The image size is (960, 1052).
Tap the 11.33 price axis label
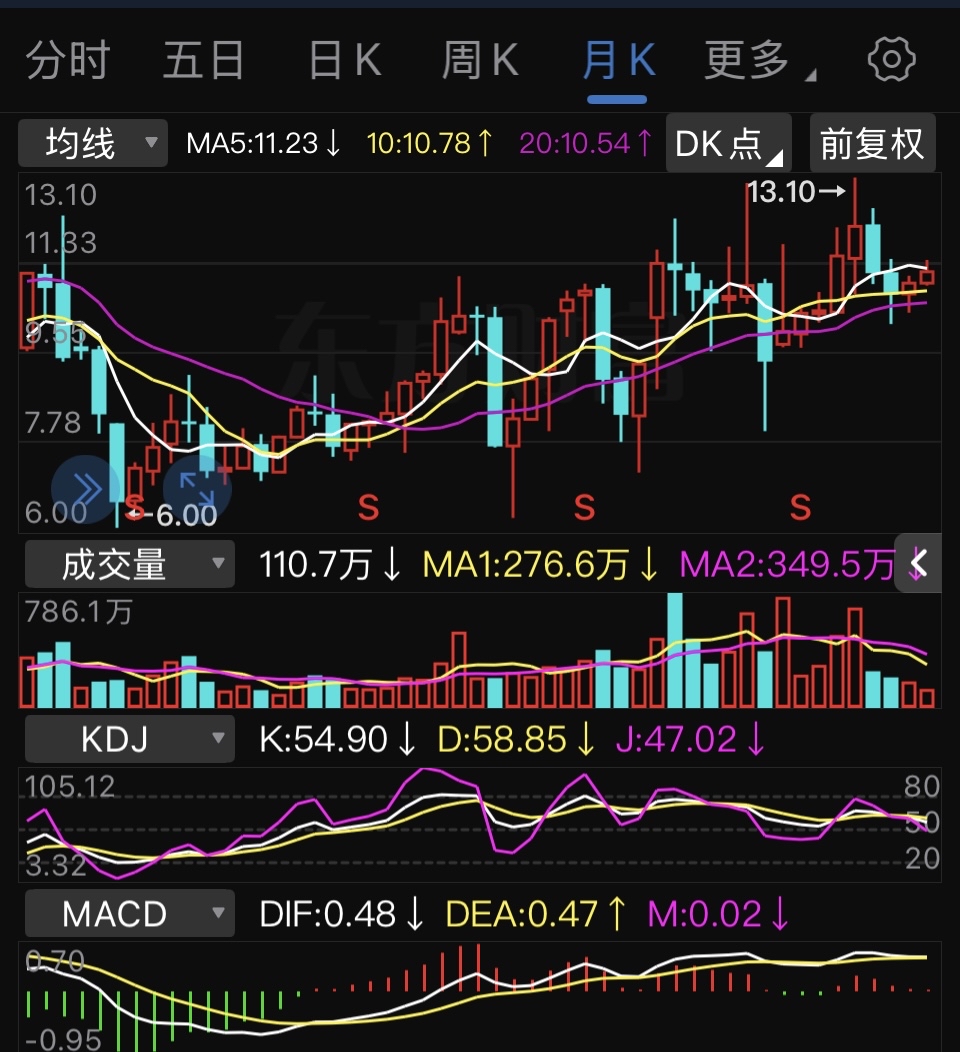(60, 242)
